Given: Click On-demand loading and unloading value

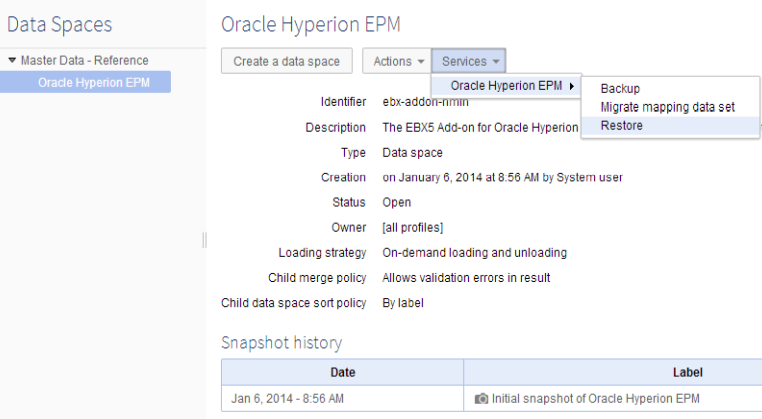Looking at the screenshot, I should pyautogui.click(x=474, y=253).
